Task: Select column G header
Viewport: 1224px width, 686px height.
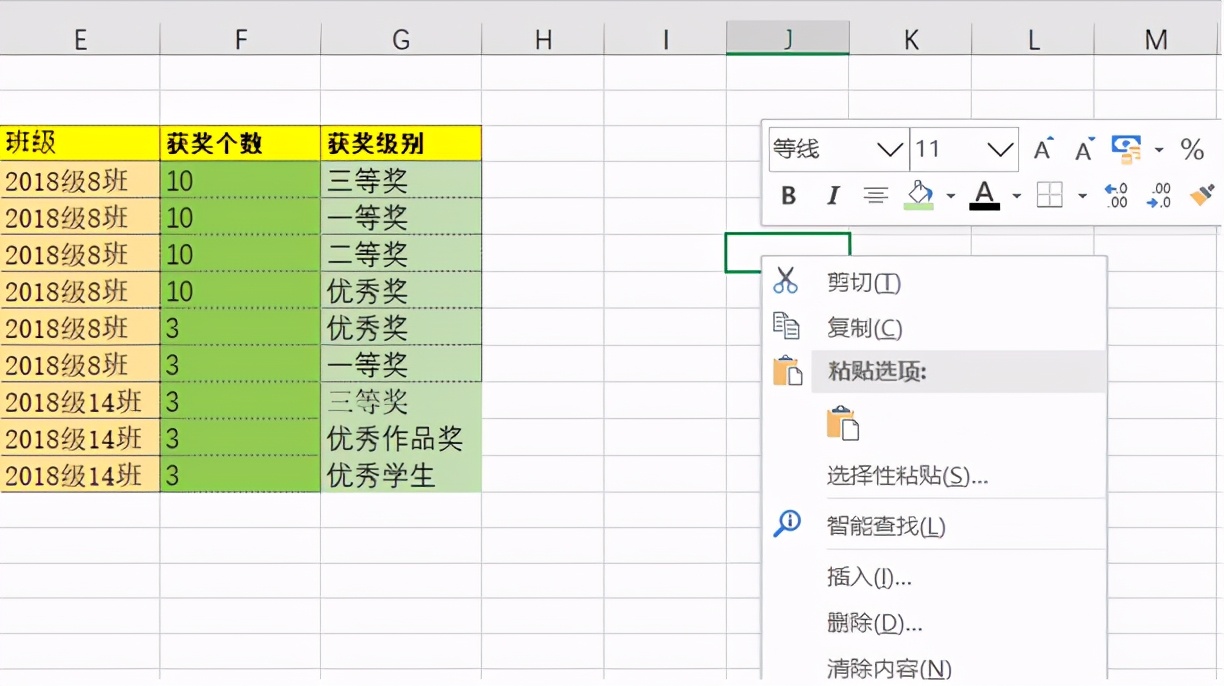Action: tap(401, 39)
